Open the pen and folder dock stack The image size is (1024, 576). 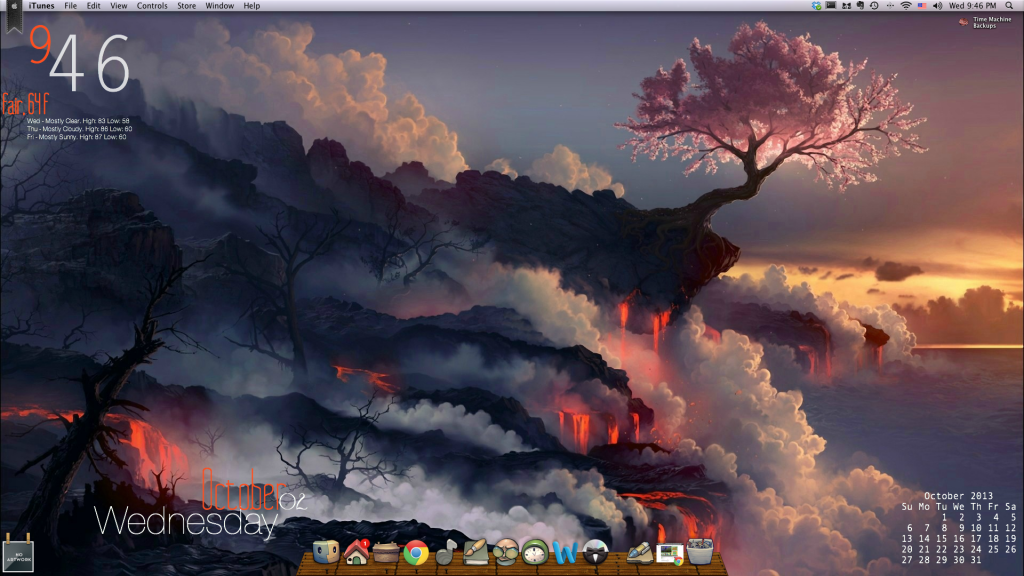pyautogui.click(x=639, y=553)
